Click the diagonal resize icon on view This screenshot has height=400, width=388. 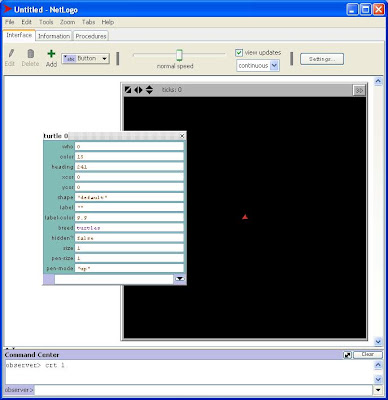point(128,90)
